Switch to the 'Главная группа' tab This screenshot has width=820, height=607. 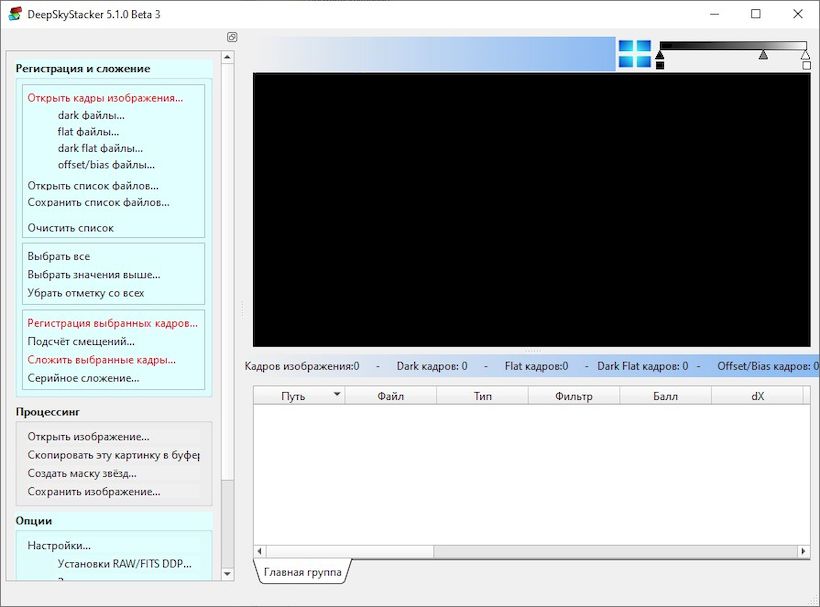click(x=303, y=571)
